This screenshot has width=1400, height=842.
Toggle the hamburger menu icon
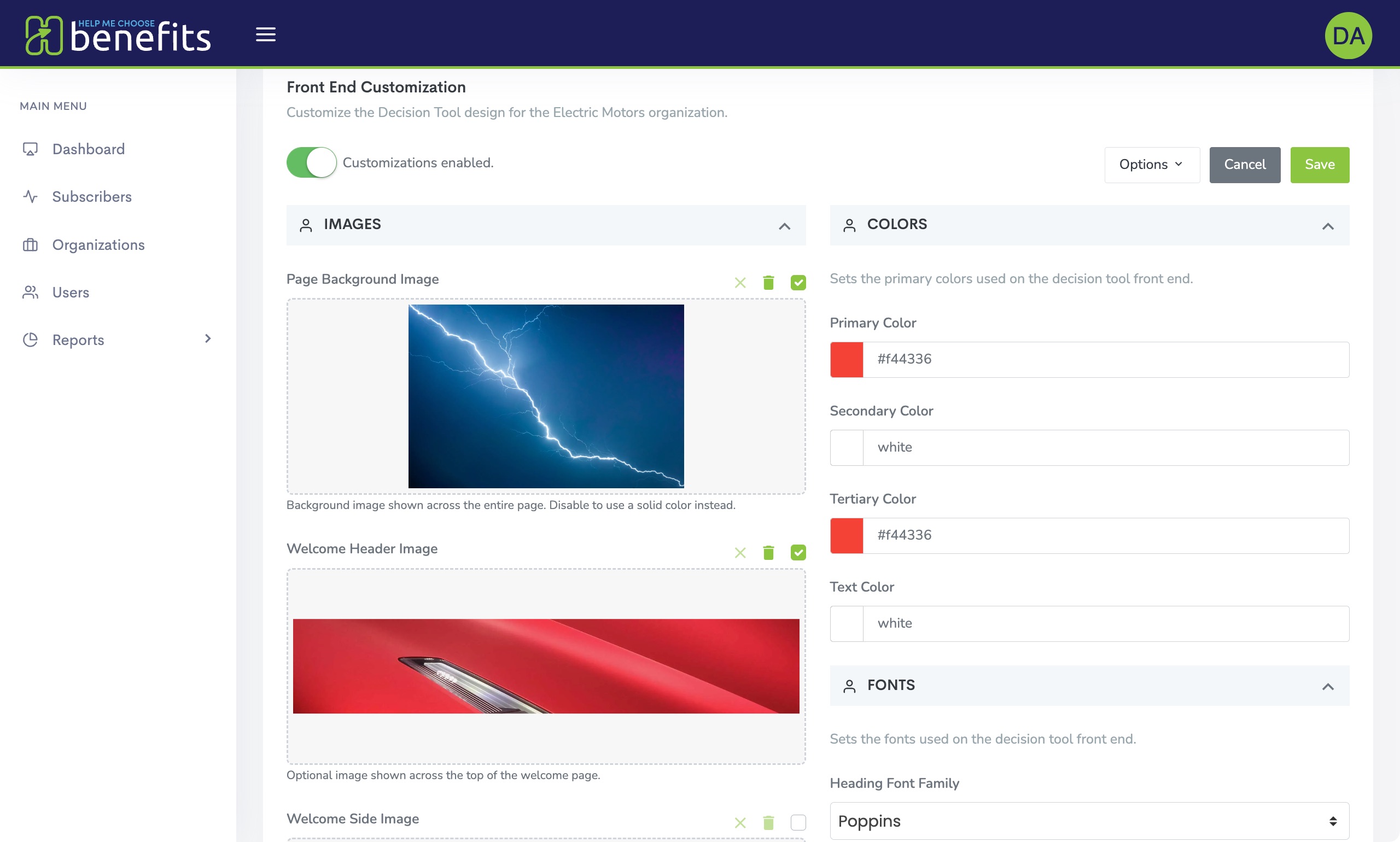pyautogui.click(x=266, y=34)
